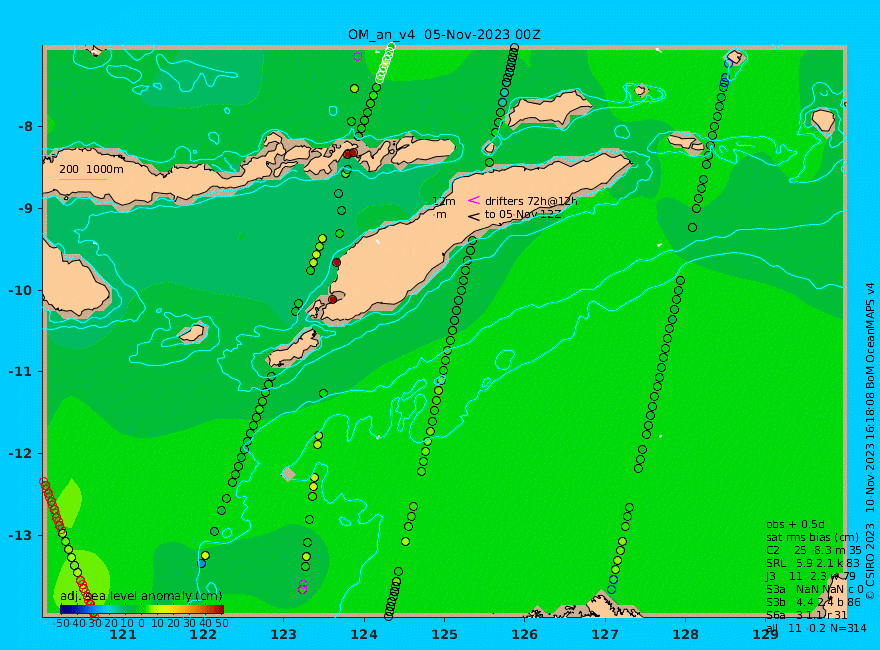
Task: Click the blue filled observation dot near 122E
Action: (201, 563)
